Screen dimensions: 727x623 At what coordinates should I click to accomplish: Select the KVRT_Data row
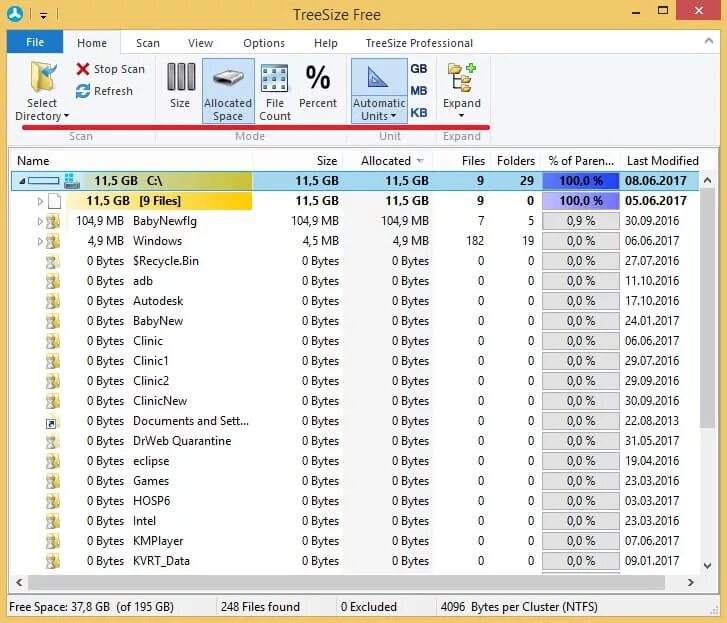[355, 561]
